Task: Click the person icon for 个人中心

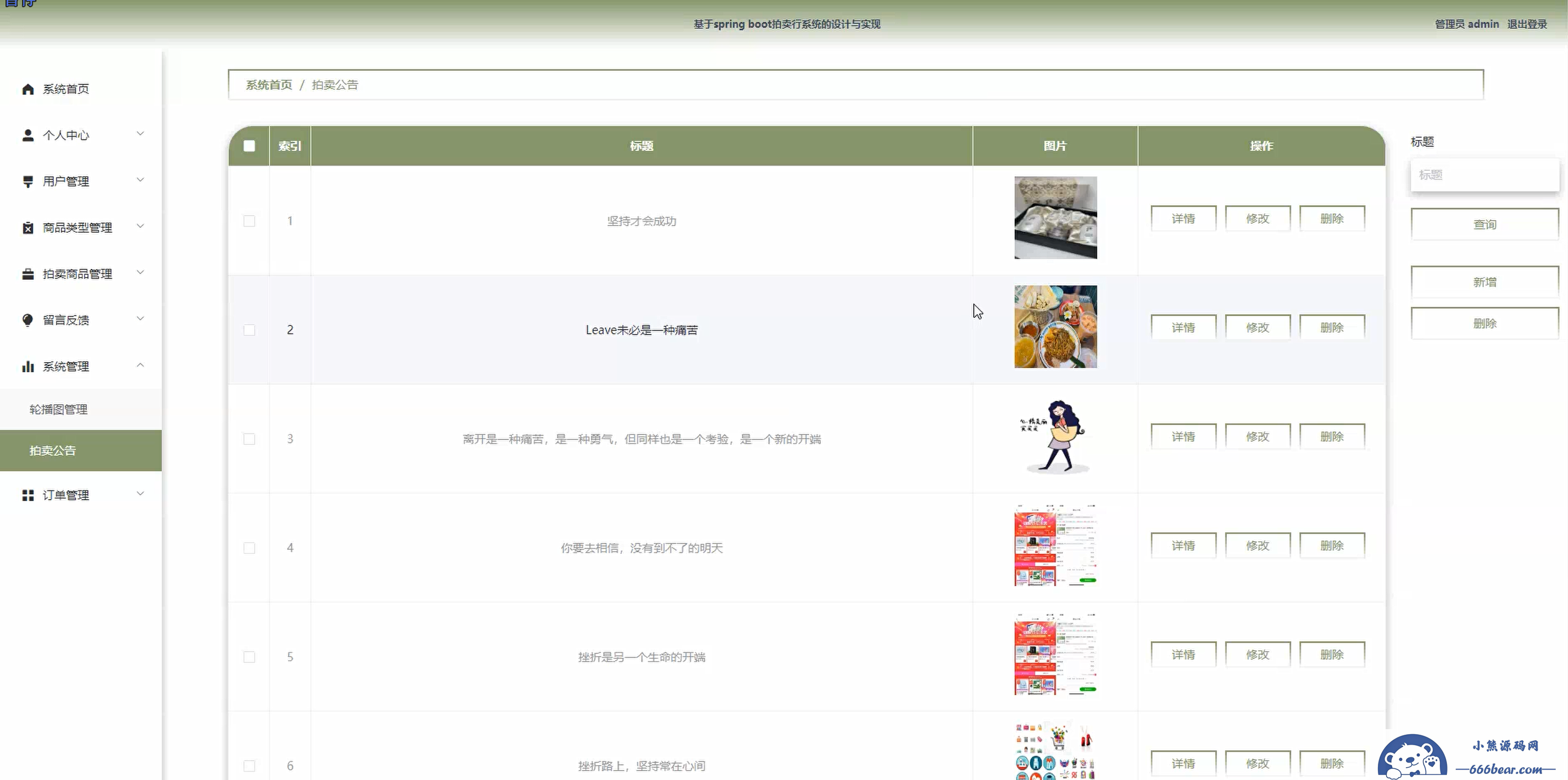Action: coord(28,135)
